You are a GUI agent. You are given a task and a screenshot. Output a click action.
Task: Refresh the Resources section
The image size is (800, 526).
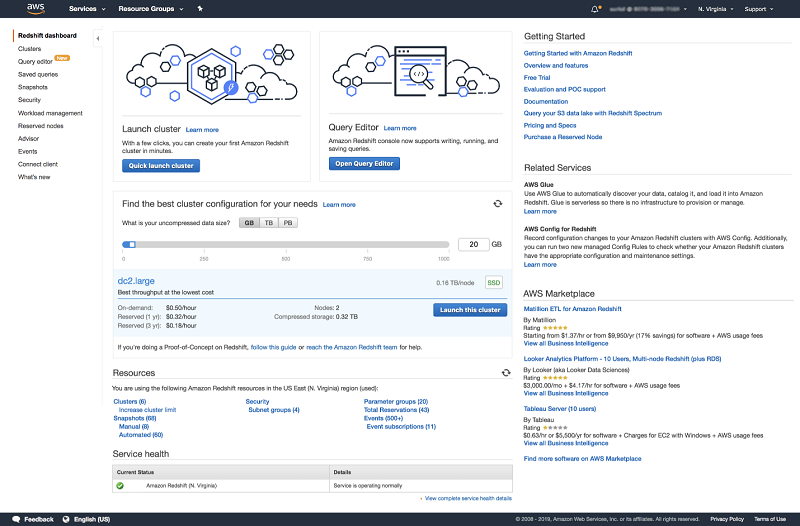pyautogui.click(x=506, y=373)
